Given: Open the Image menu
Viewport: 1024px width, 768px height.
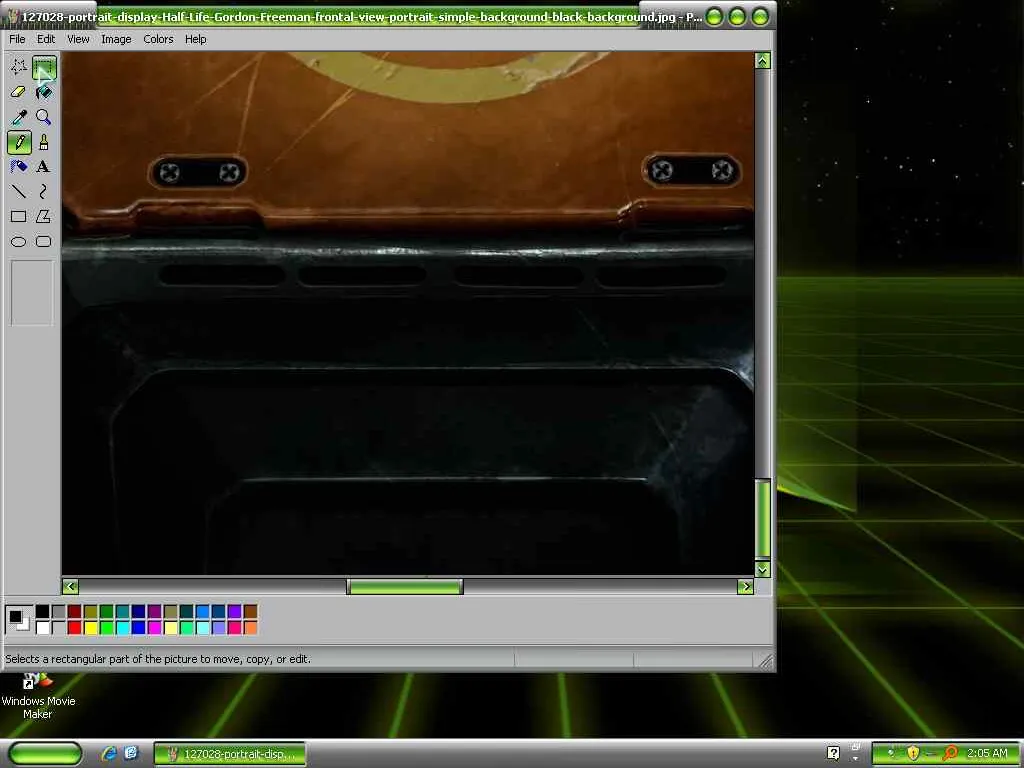Looking at the screenshot, I should click(116, 39).
